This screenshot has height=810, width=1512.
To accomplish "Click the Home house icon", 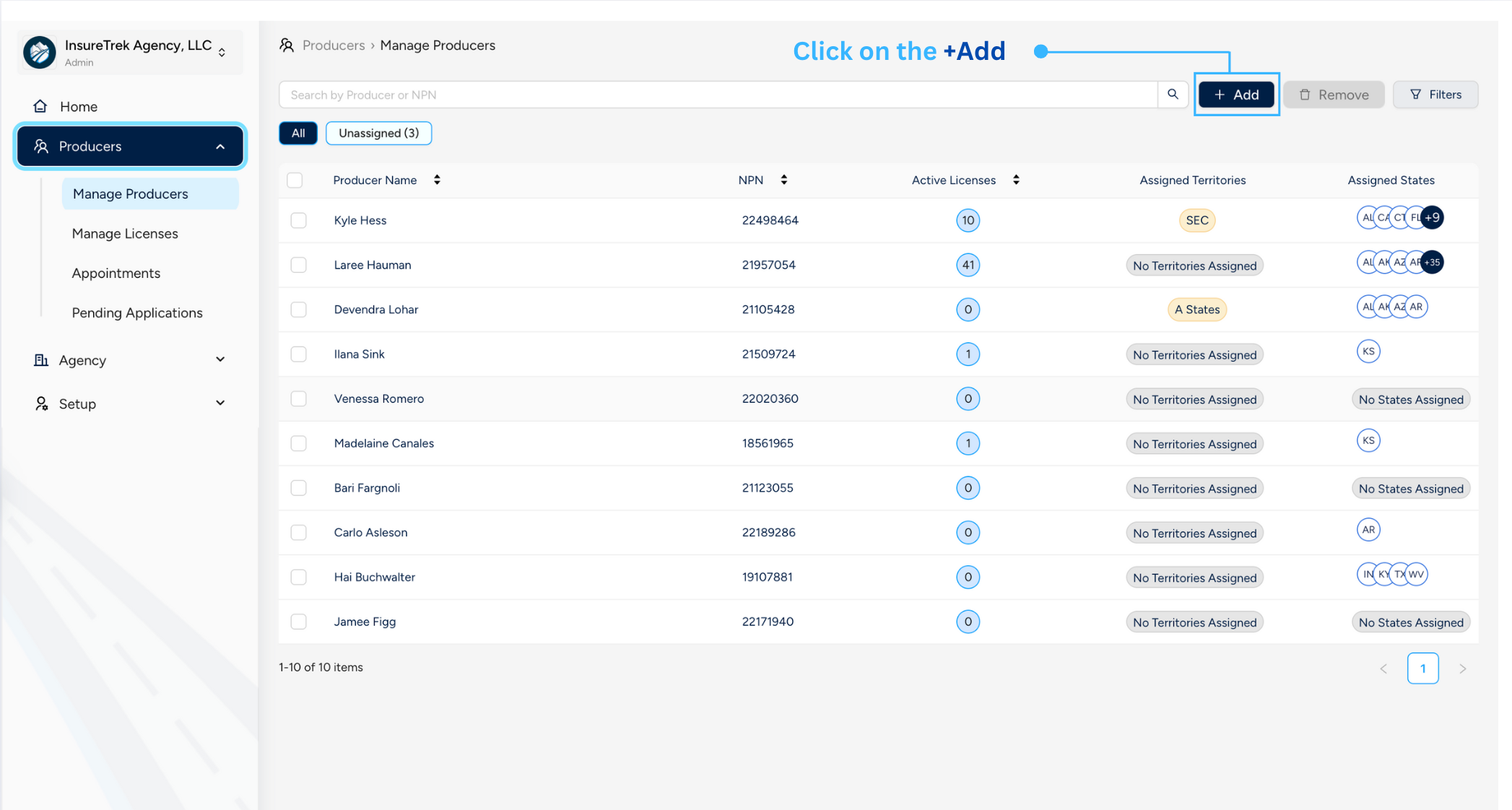I will point(40,106).
